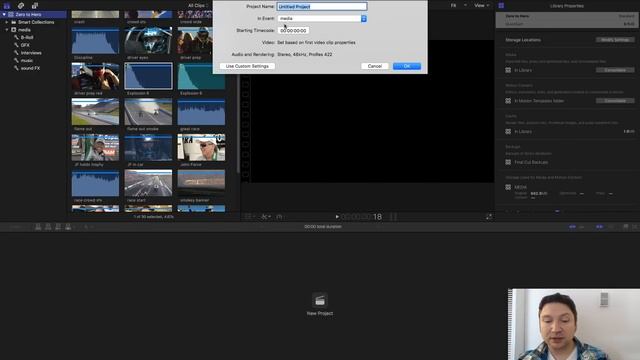Click the overwrite clip edit icon
This screenshot has height=360, width=640.
pyautogui.click(x=68, y=227)
